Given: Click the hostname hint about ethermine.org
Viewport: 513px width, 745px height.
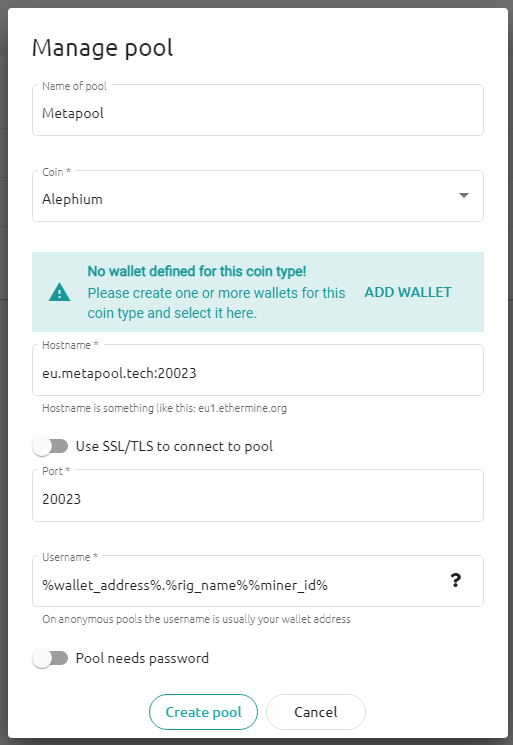Looking at the screenshot, I should tap(164, 408).
